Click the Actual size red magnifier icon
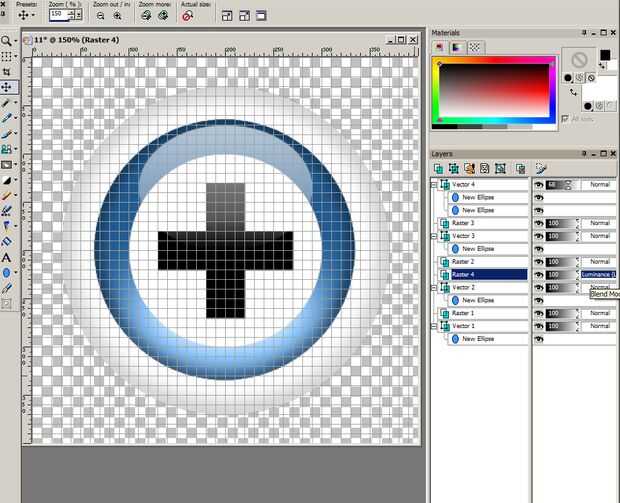 click(187, 16)
